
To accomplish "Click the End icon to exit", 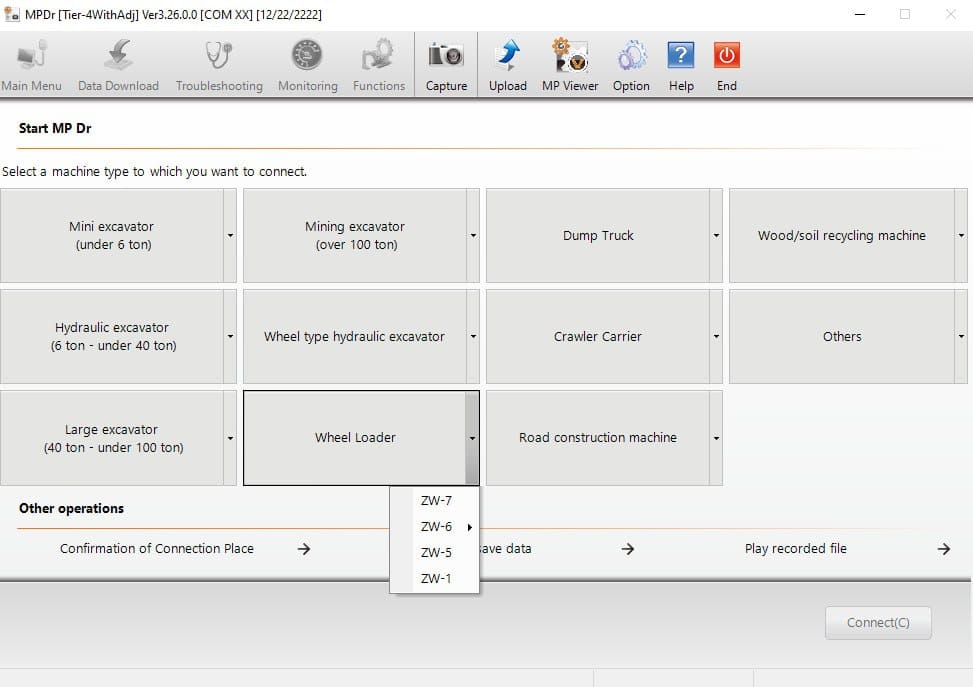I will tap(726, 63).
